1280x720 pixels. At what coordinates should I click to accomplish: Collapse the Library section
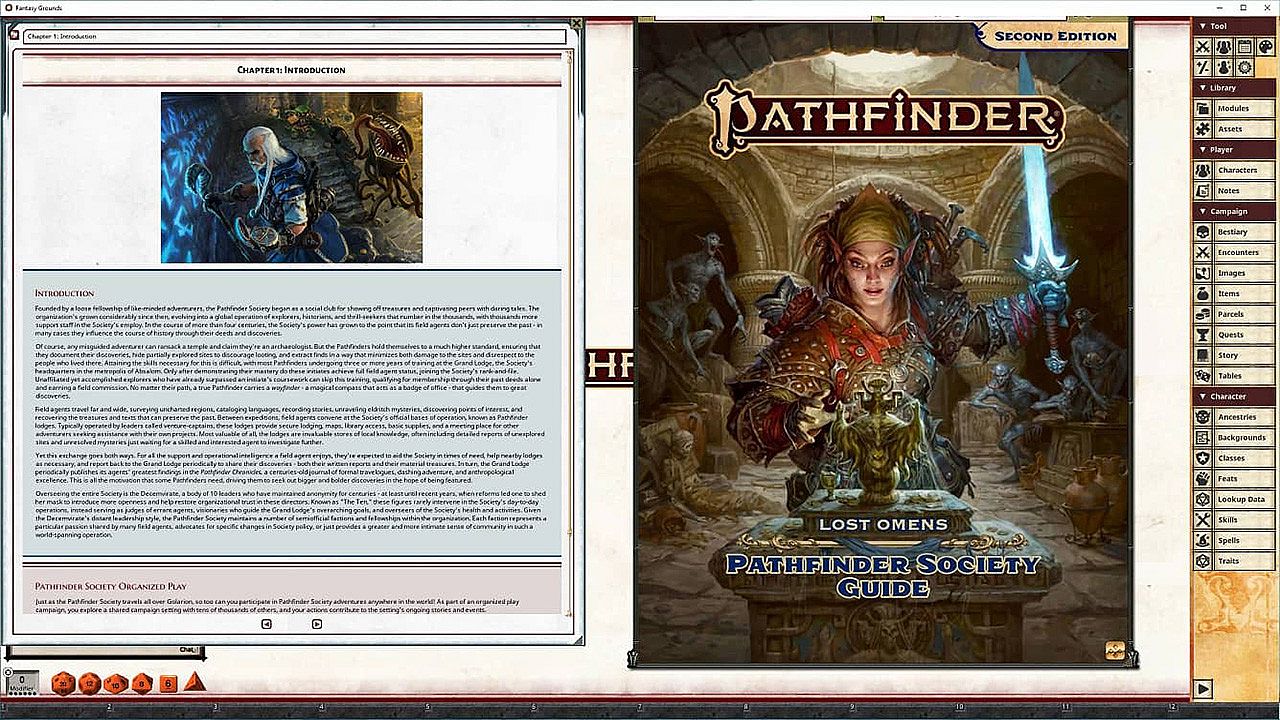(x=1235, y=88)
